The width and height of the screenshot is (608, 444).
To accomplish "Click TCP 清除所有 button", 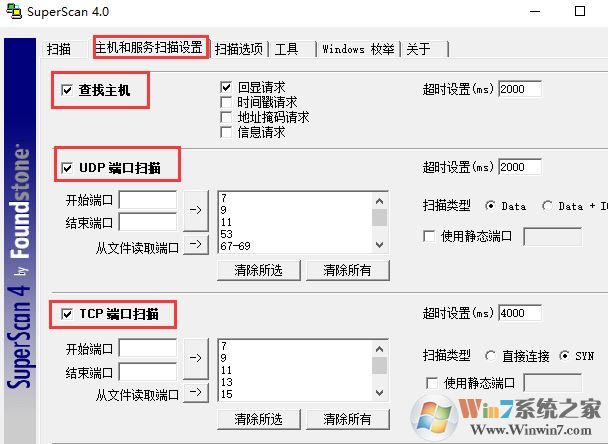I will click(x=349, y=419).
